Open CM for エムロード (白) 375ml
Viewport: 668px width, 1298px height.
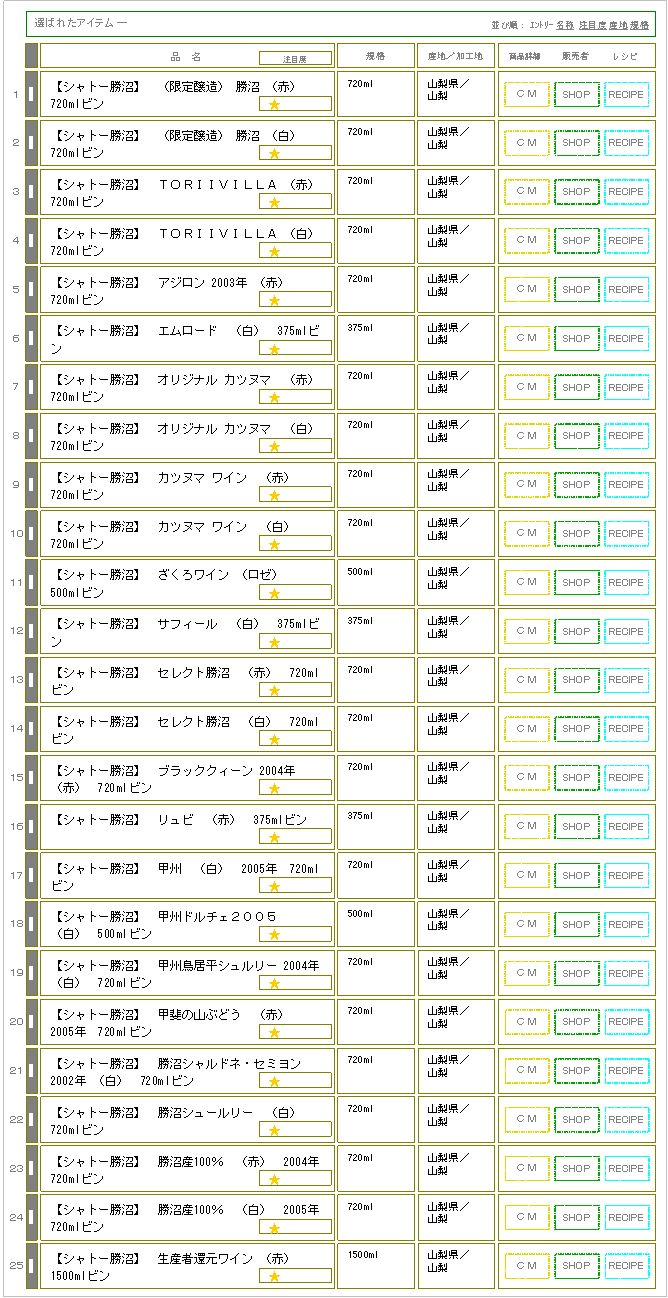pyautogui.click(x=527, y=338)
